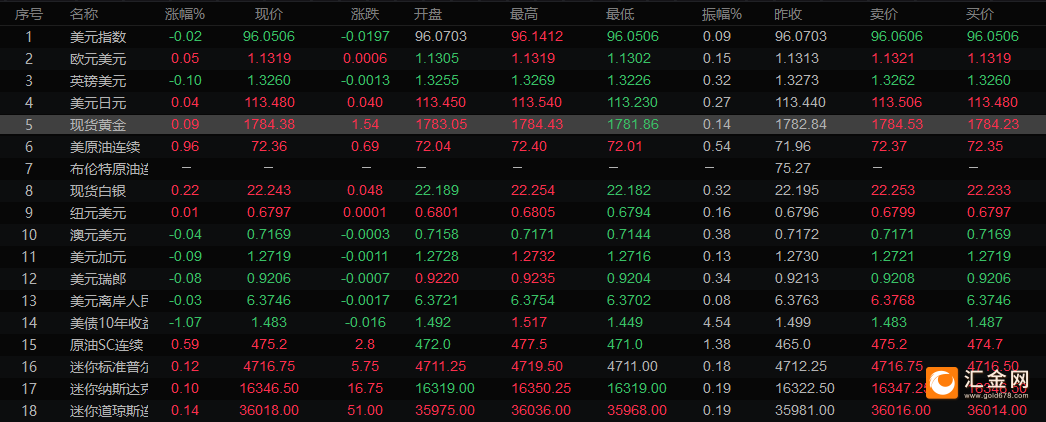1046x422 pixels.
Task: Click silver change percent 0.22
Action: 185,191
